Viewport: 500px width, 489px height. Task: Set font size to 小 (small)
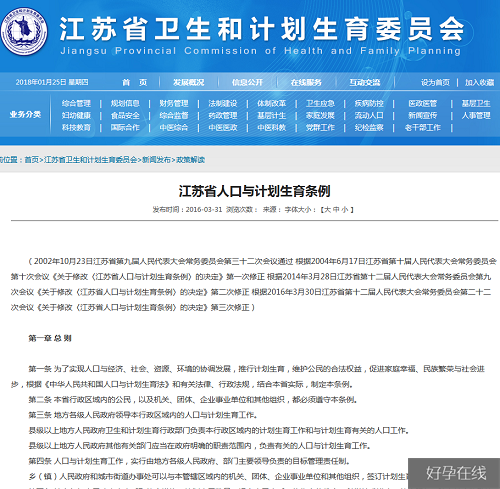(x=345, y=210)
